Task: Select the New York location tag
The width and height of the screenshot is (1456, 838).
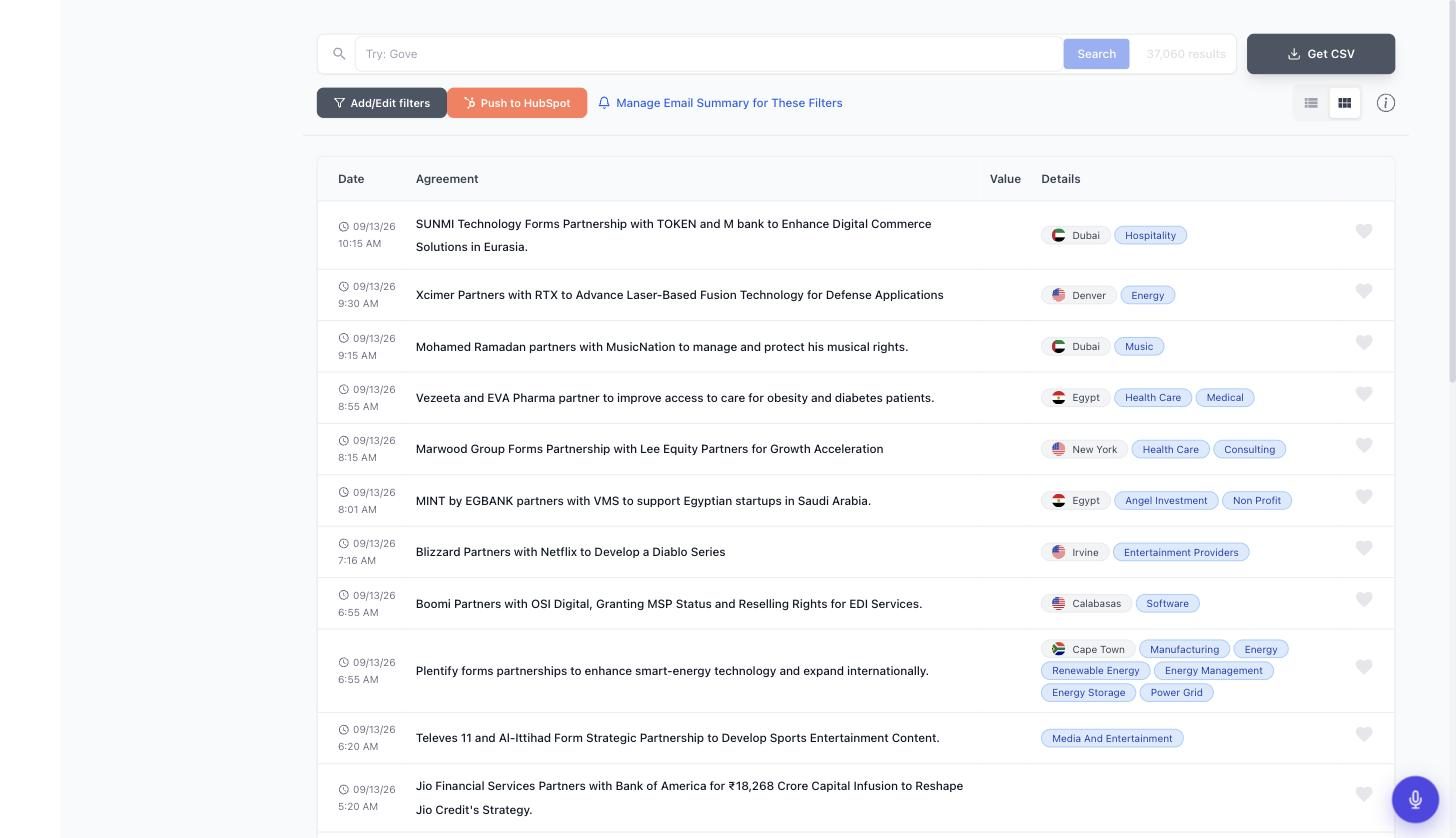Action: (1085, 449)
